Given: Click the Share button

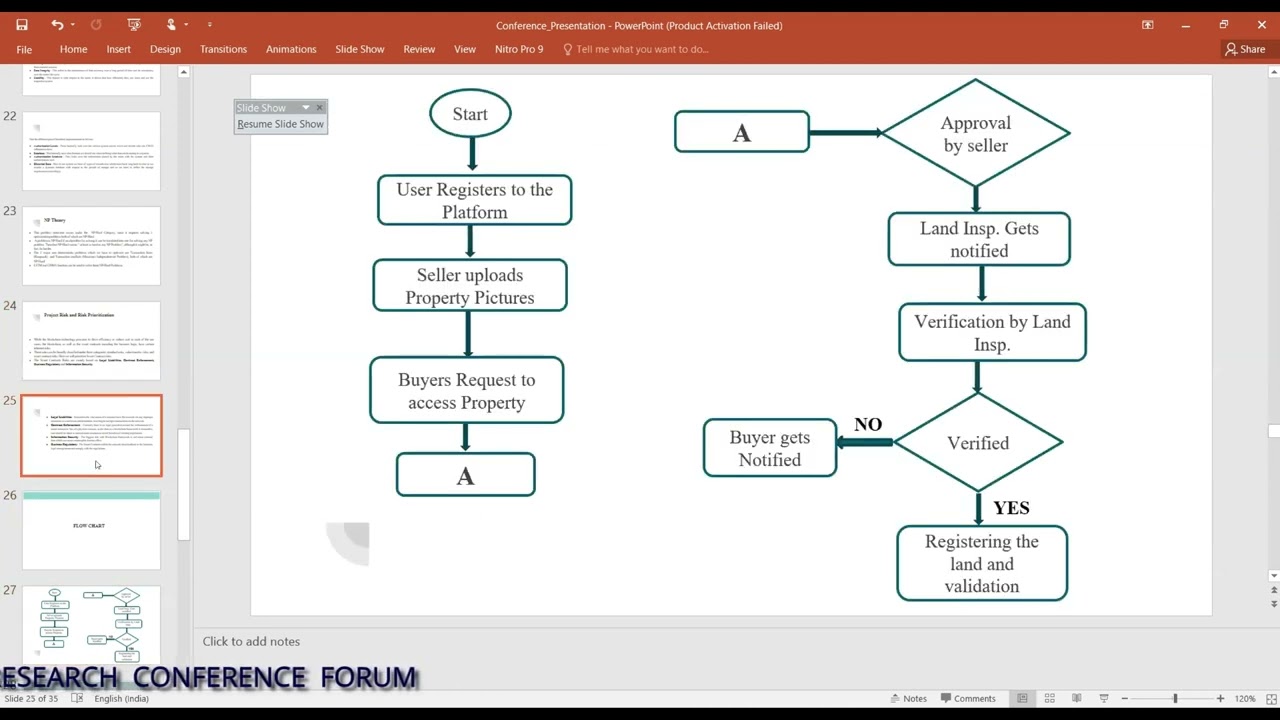Looking at the screenshot, I should point(1245,49).
